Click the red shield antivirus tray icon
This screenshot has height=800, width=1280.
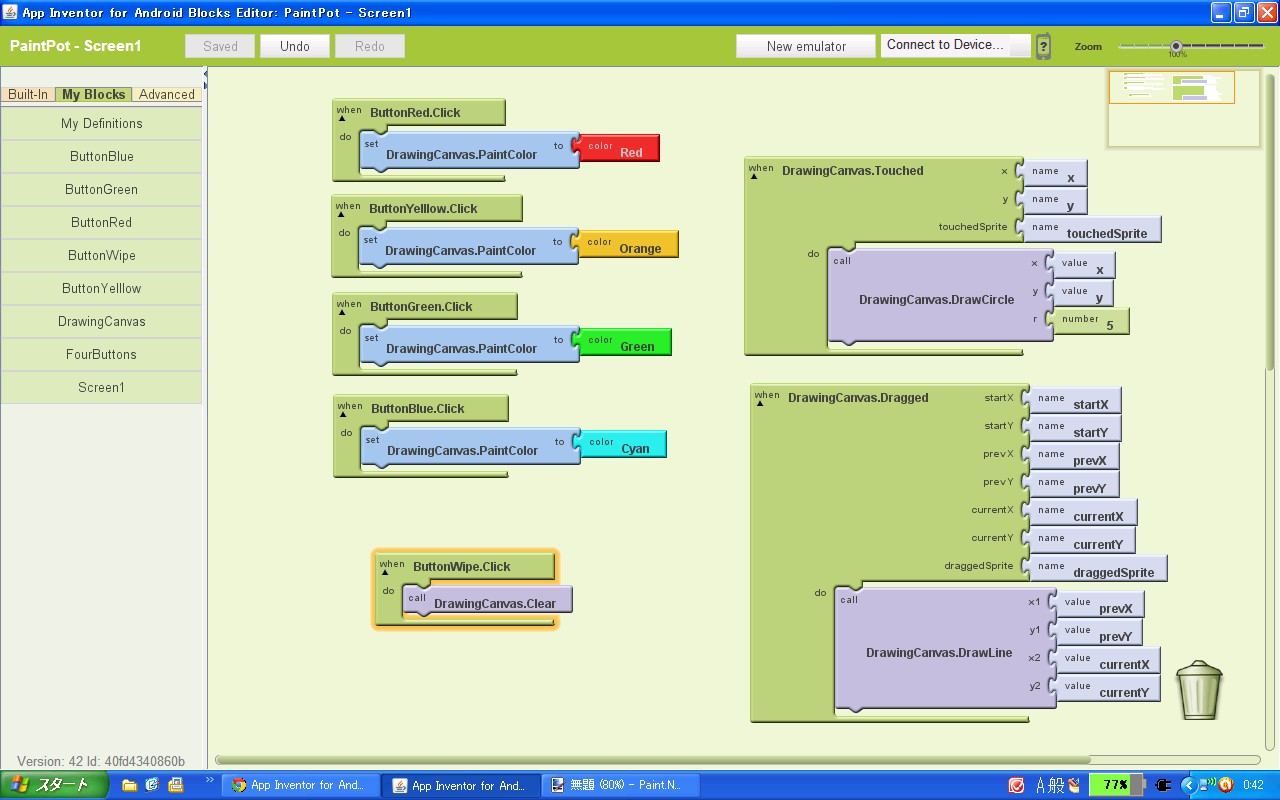point(1016,785)
